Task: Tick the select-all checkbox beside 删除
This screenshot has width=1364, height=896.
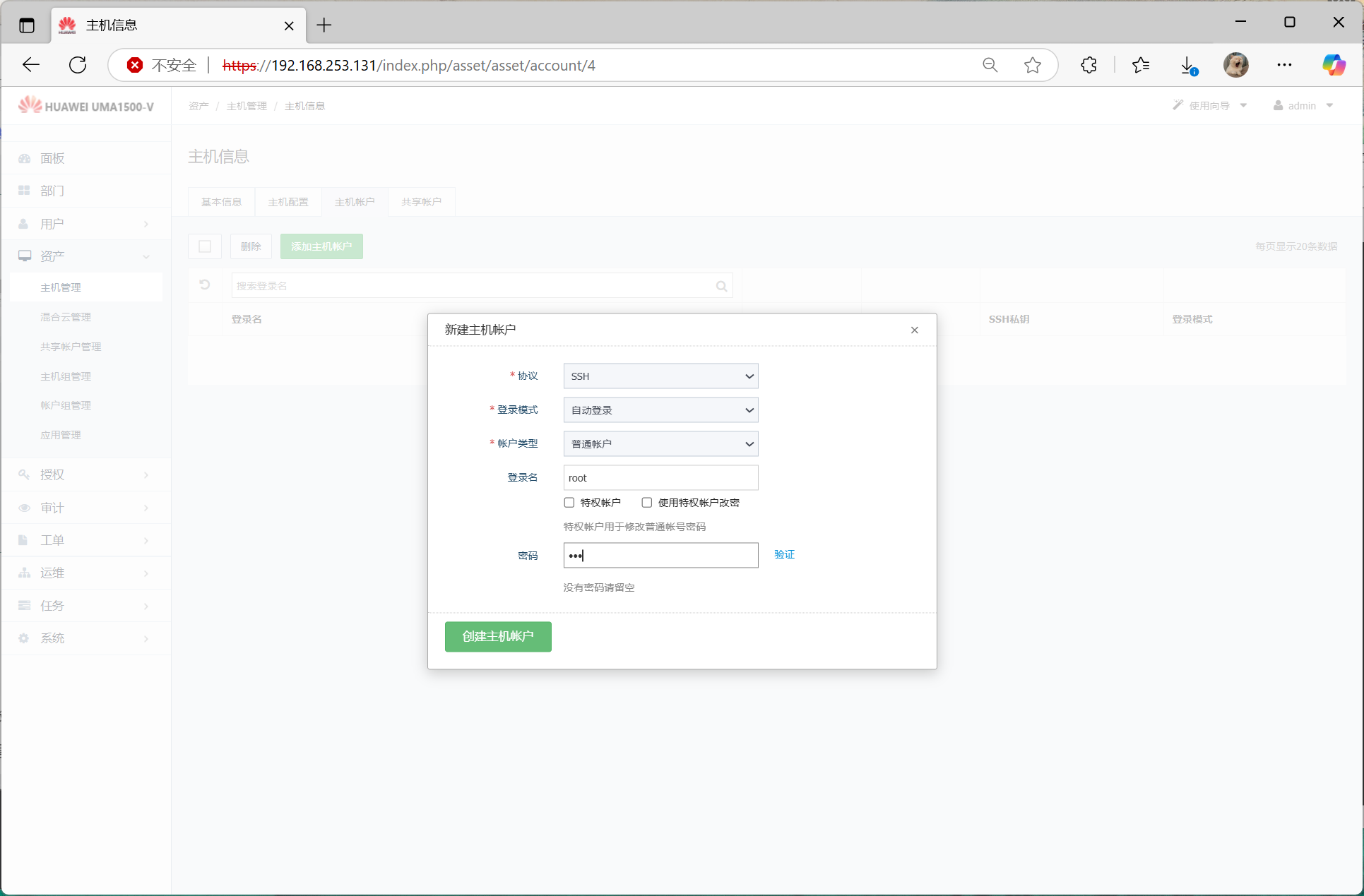Action: [x=205, y=246]
